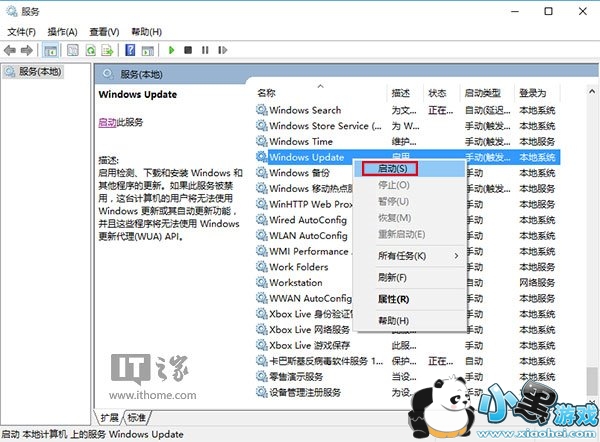The image size is (600, 442).
Task: Click the Export List toolbar icon
Action: tap(108, 50)
